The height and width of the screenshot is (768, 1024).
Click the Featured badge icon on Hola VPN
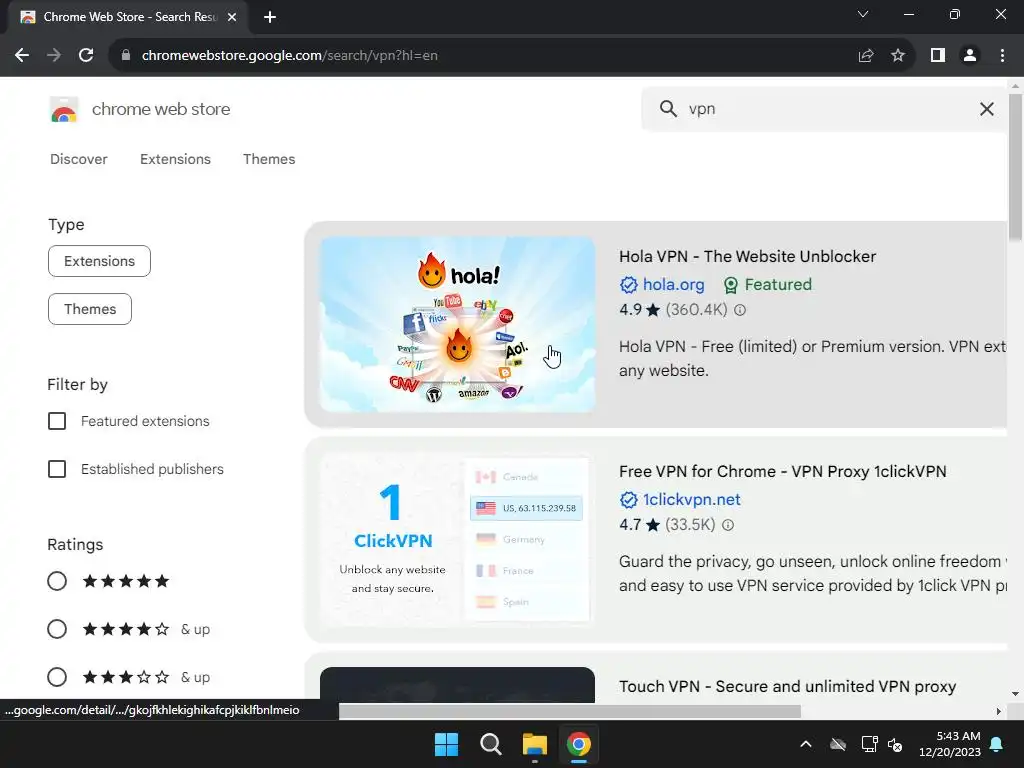[x=731, y=285]
